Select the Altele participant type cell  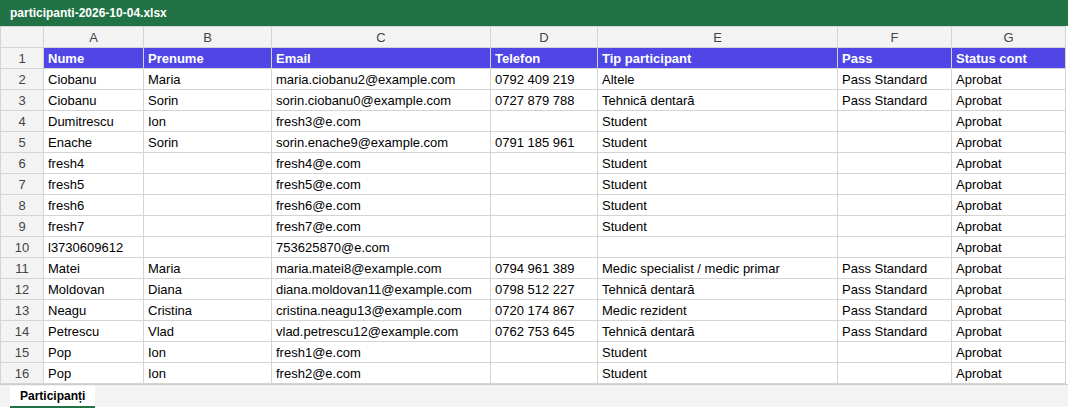pos(717,80)
